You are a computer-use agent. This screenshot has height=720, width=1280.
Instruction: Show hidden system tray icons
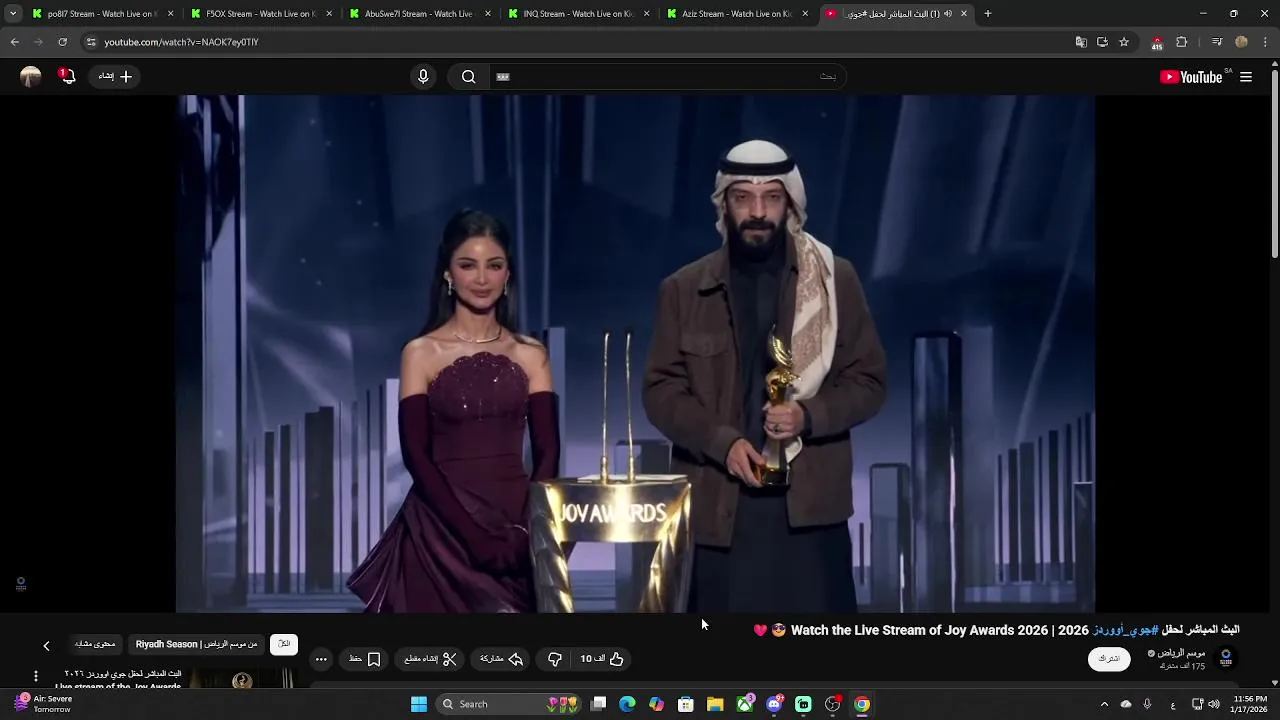click(x=1104, y=704)
